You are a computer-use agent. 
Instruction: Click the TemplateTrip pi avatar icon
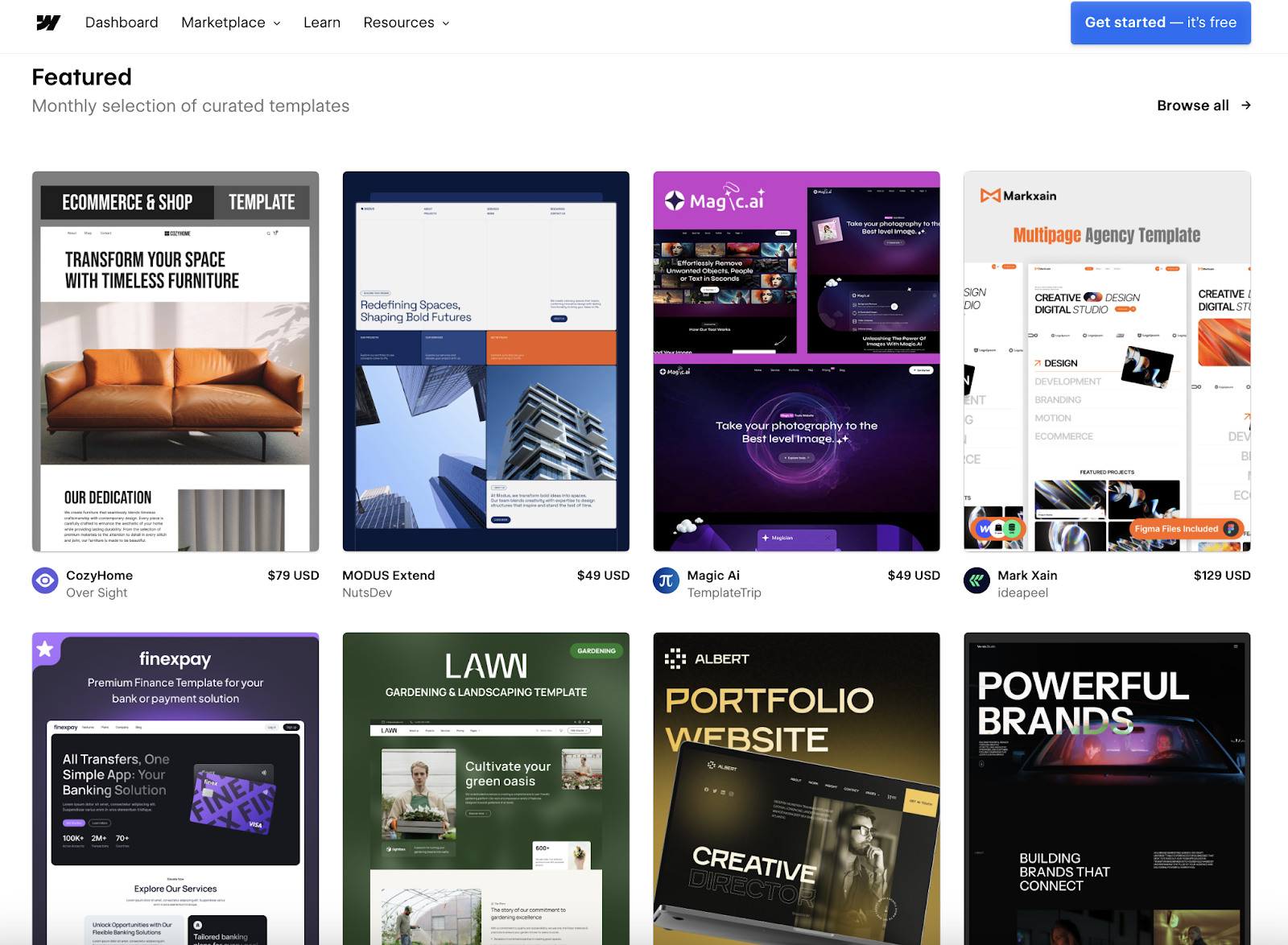coord(666,580)
